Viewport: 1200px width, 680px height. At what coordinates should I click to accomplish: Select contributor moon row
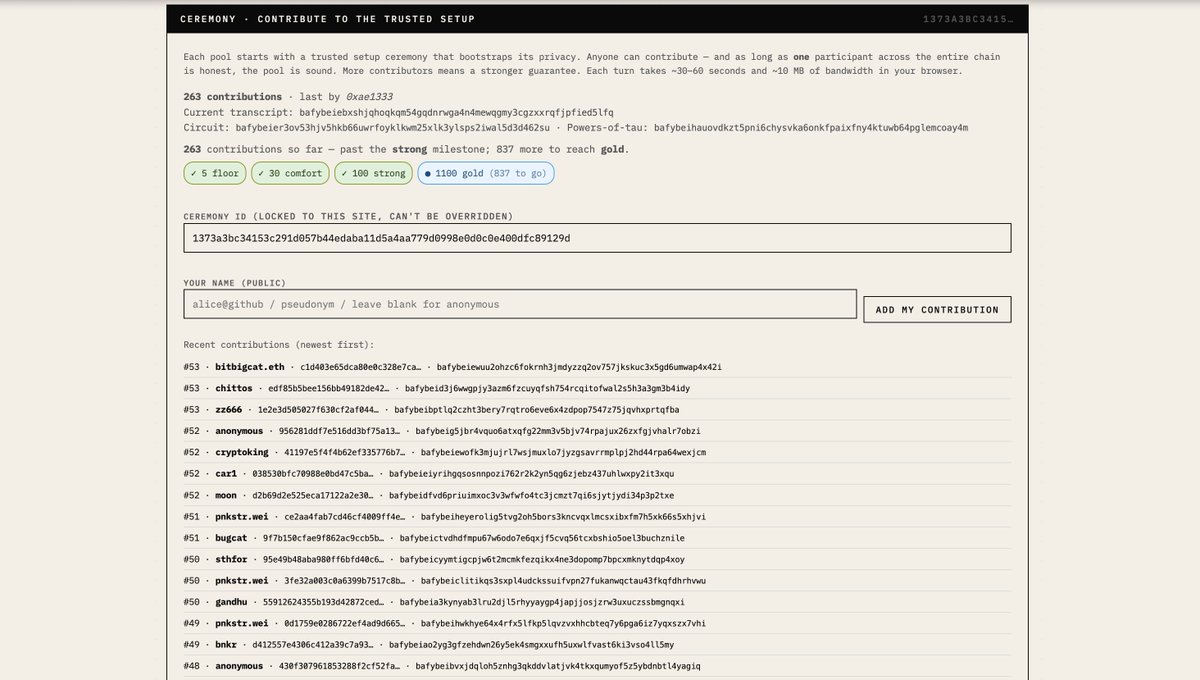(x=597, y=495)
